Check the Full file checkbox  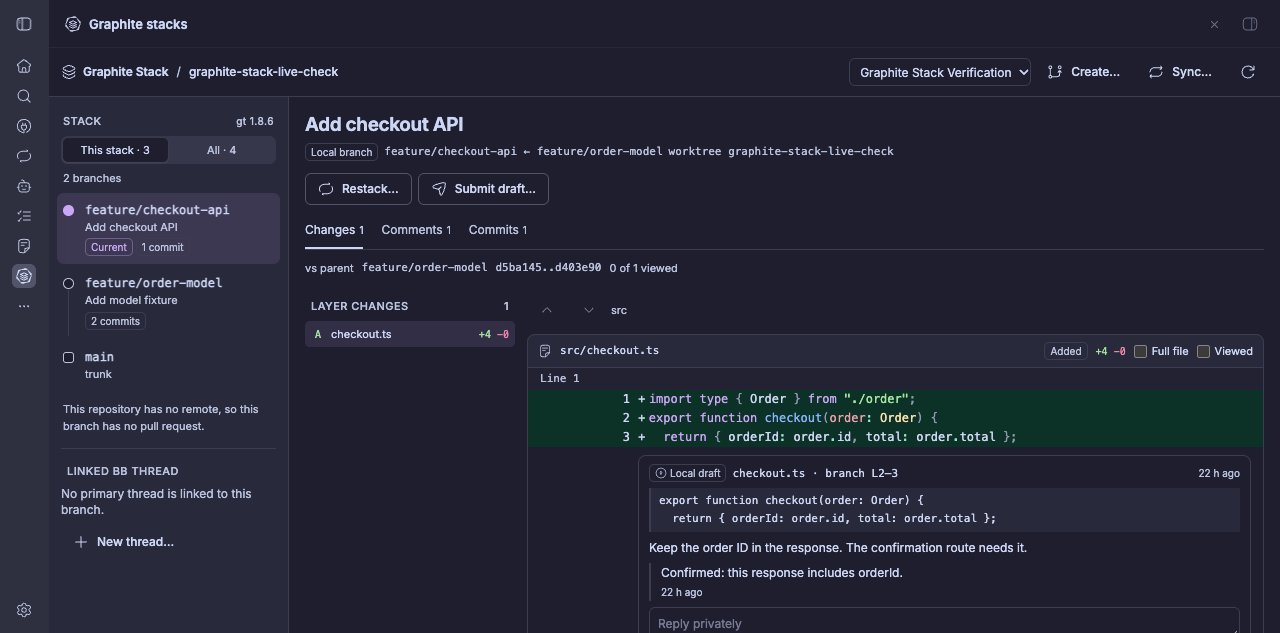[1140, 351]
